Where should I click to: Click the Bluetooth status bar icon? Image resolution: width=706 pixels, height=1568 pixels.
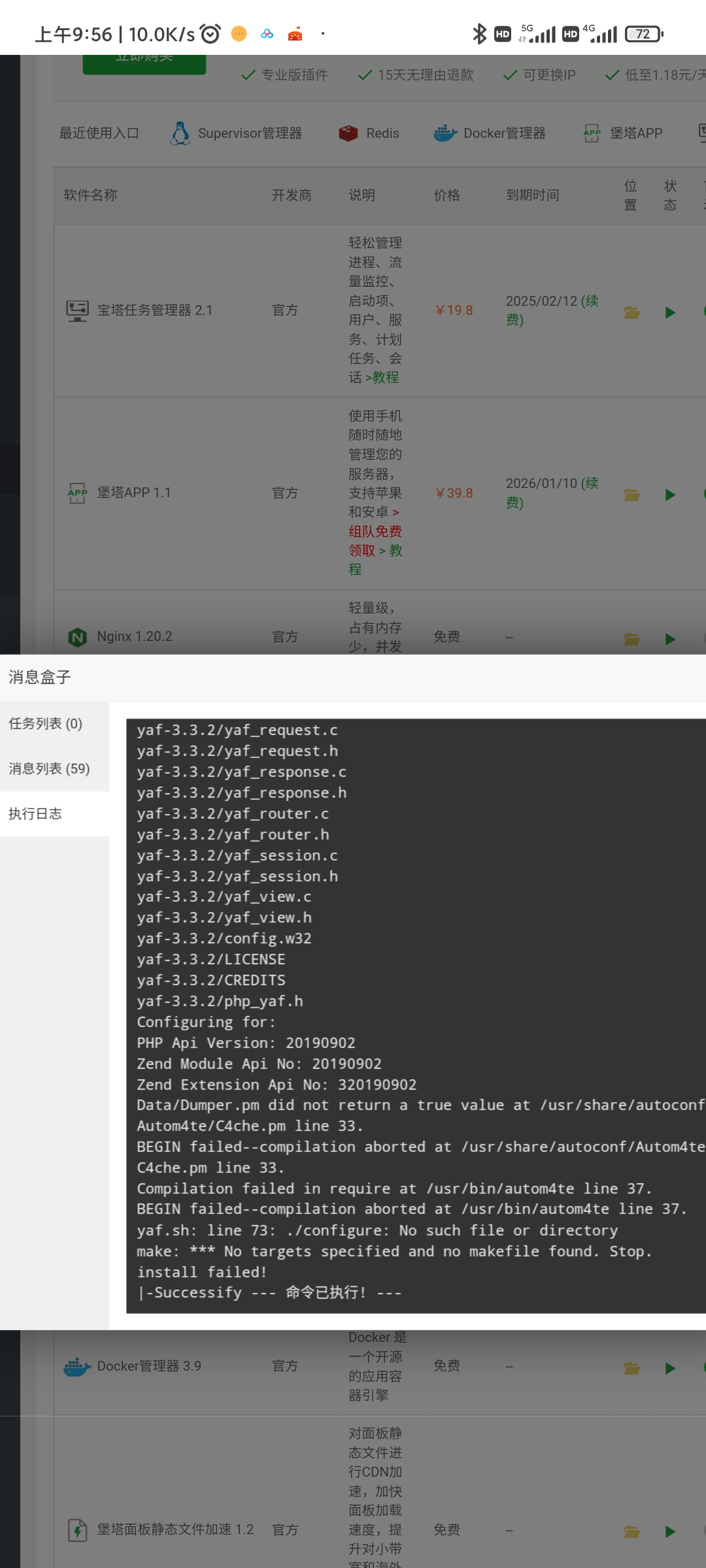[480, 34]
